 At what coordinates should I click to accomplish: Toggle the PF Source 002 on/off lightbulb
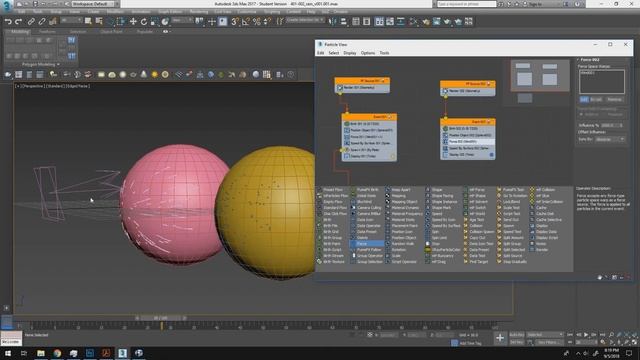click(x=489, y=84)
